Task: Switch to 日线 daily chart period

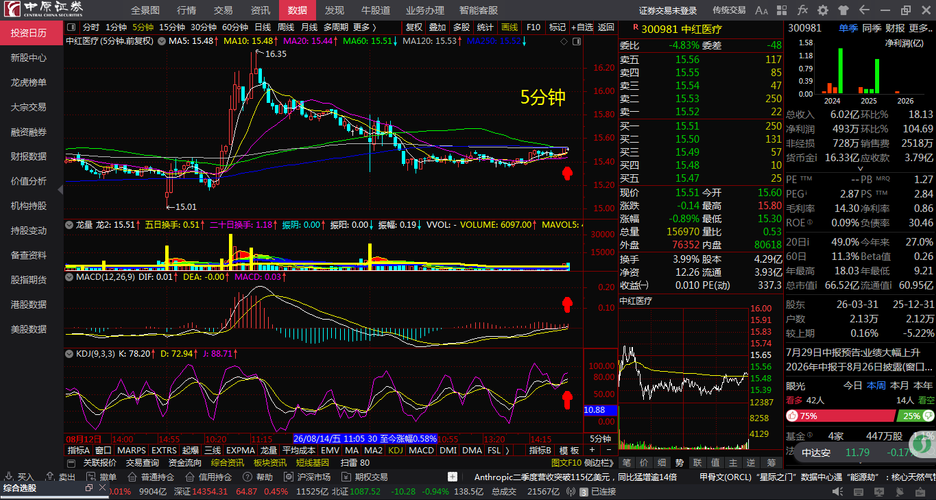Action: (x=263, y=27)
